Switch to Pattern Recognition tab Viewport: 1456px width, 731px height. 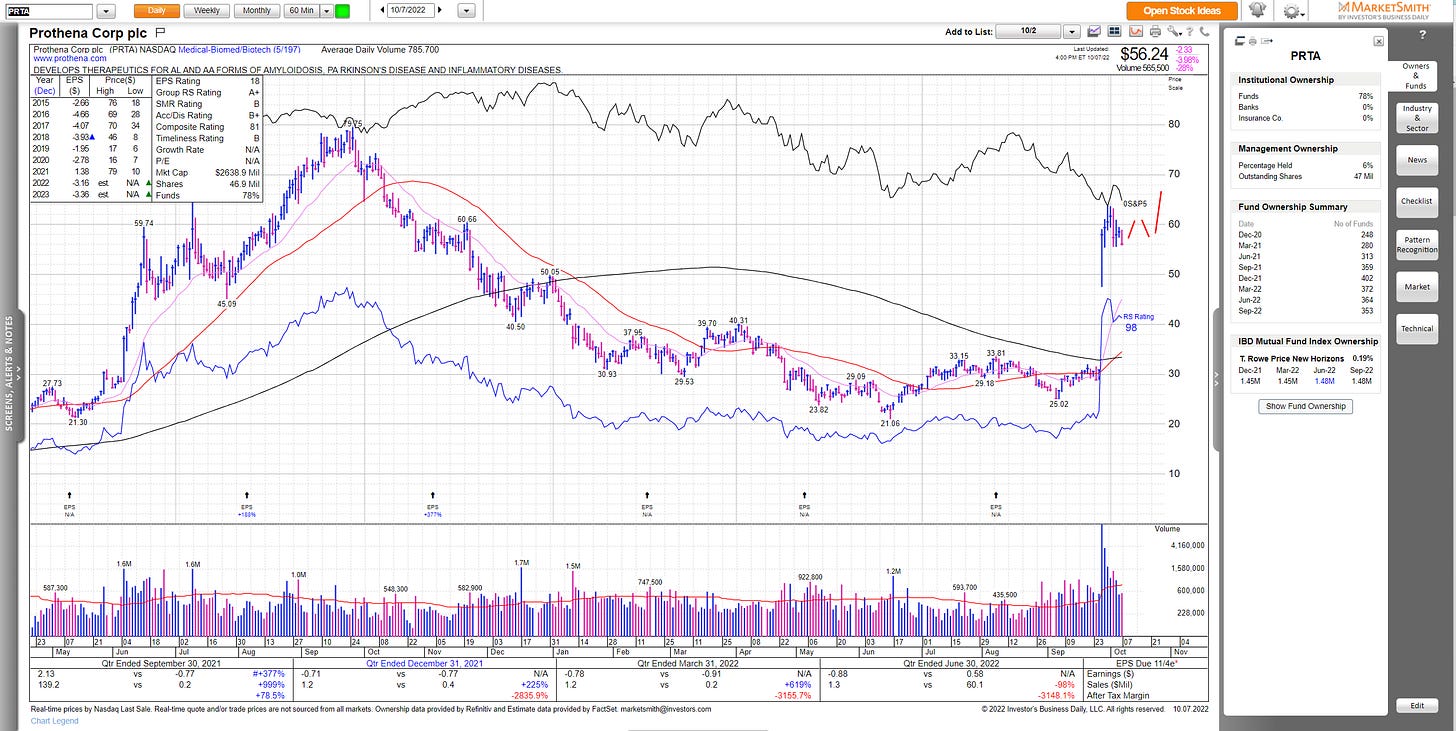[x=1416, y=245]
